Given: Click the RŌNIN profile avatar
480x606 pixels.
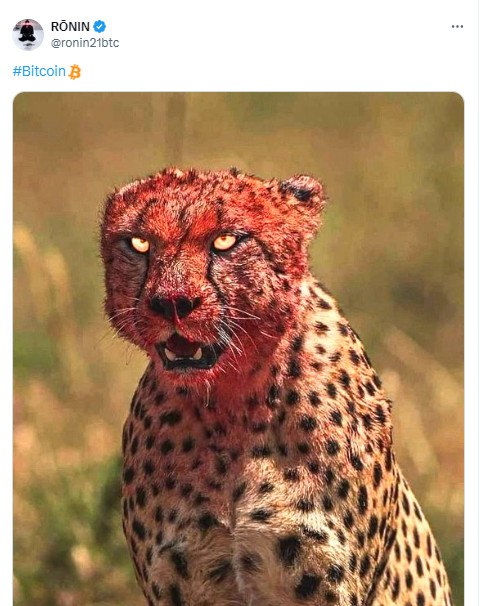Looking at the screenshot, I should tap(28, 34).
